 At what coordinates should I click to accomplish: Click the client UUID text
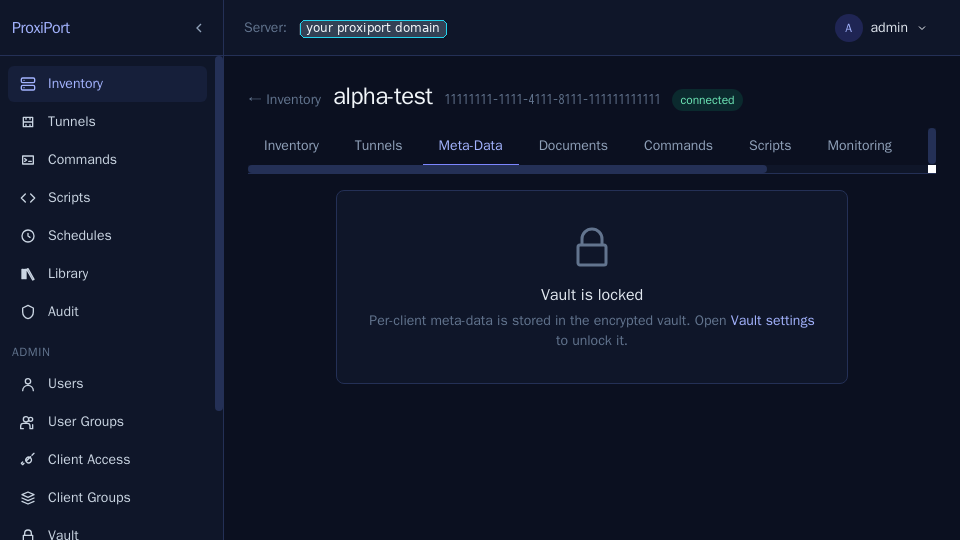click(x=552, y=100)
